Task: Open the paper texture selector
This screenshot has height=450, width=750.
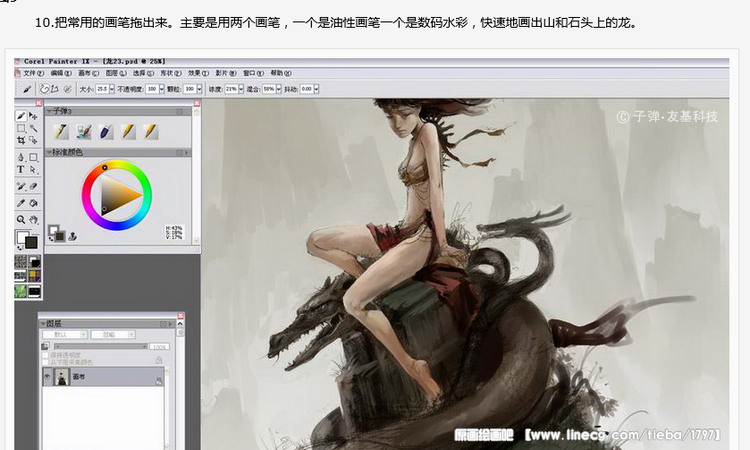Action: [21, 262]
